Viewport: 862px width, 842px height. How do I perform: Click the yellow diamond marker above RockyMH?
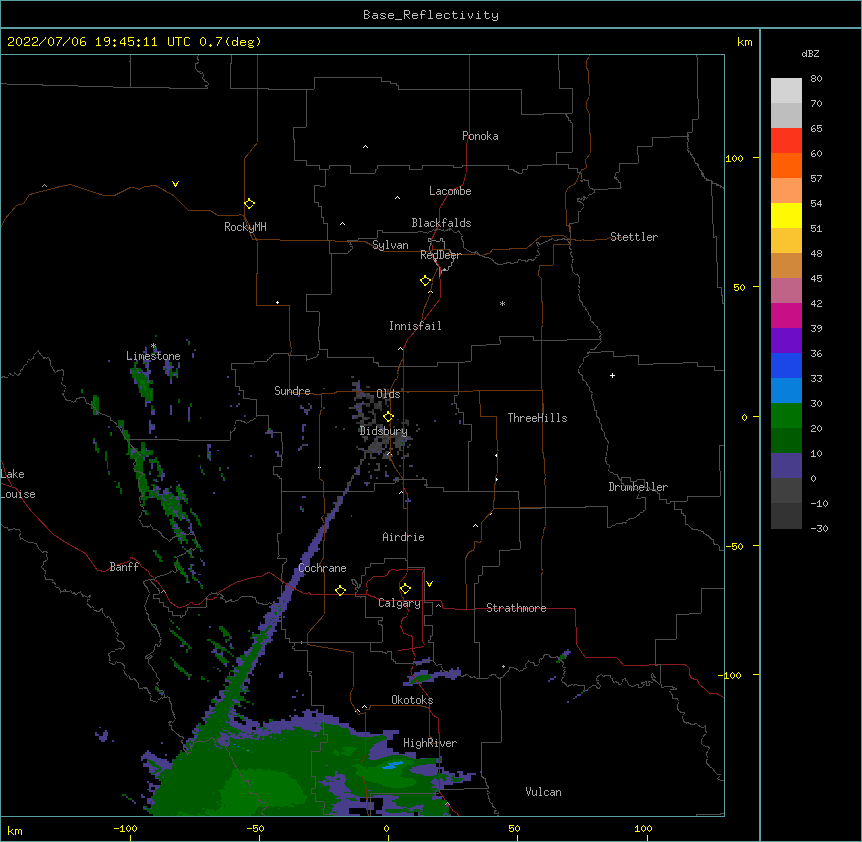(x=249, y=204)
